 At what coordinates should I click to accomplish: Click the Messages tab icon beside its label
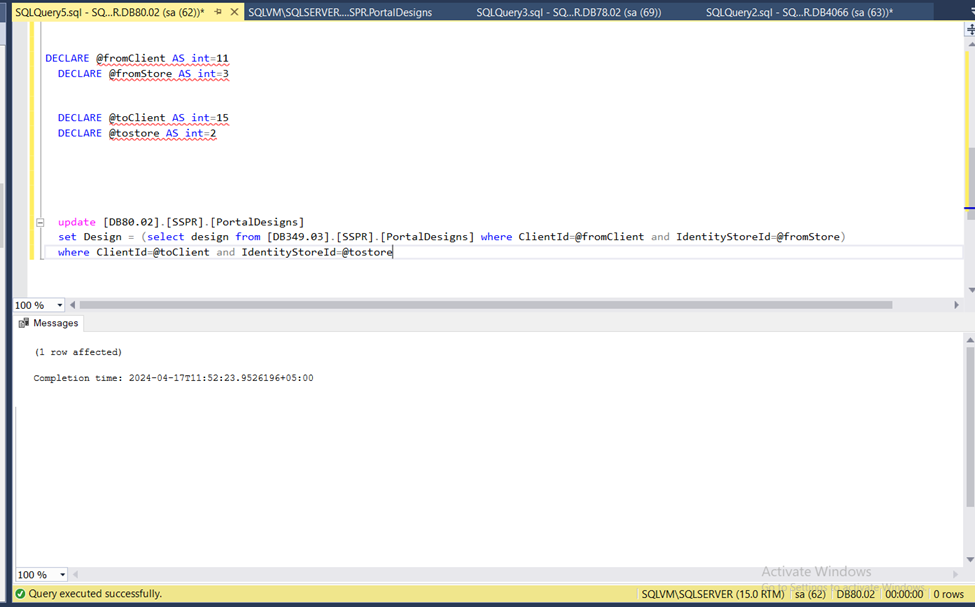22,323
